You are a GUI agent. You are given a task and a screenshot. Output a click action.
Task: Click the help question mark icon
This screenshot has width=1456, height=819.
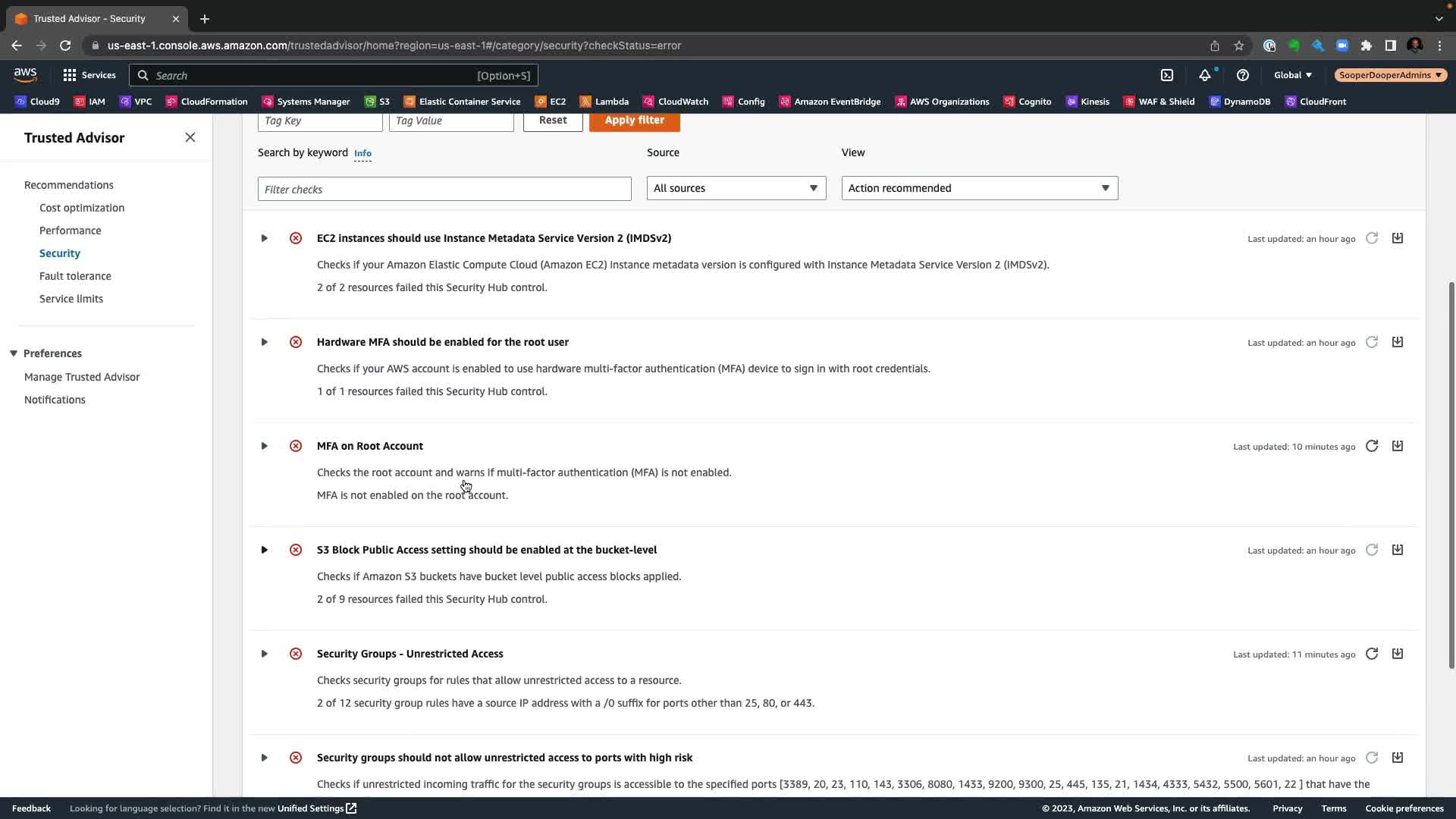(x=1242, y=75)
